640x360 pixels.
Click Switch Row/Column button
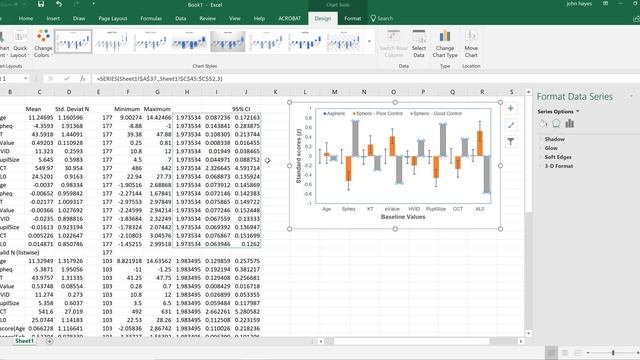(393, 43)
